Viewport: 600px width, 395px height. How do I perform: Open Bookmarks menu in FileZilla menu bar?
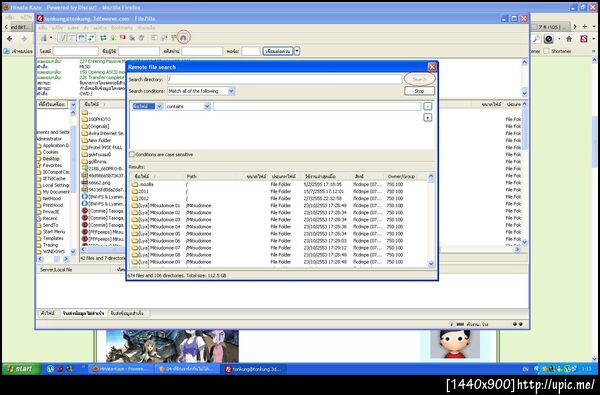pos(122,28)
